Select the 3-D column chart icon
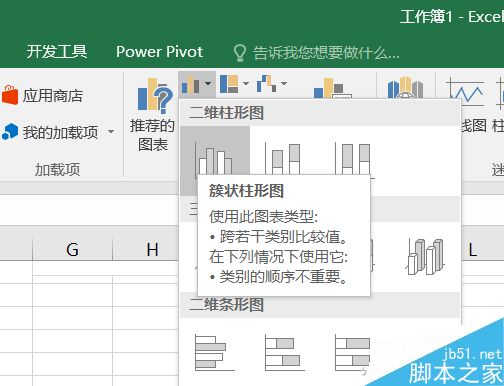This screenshot has width=504, height=386. point(426,256)
